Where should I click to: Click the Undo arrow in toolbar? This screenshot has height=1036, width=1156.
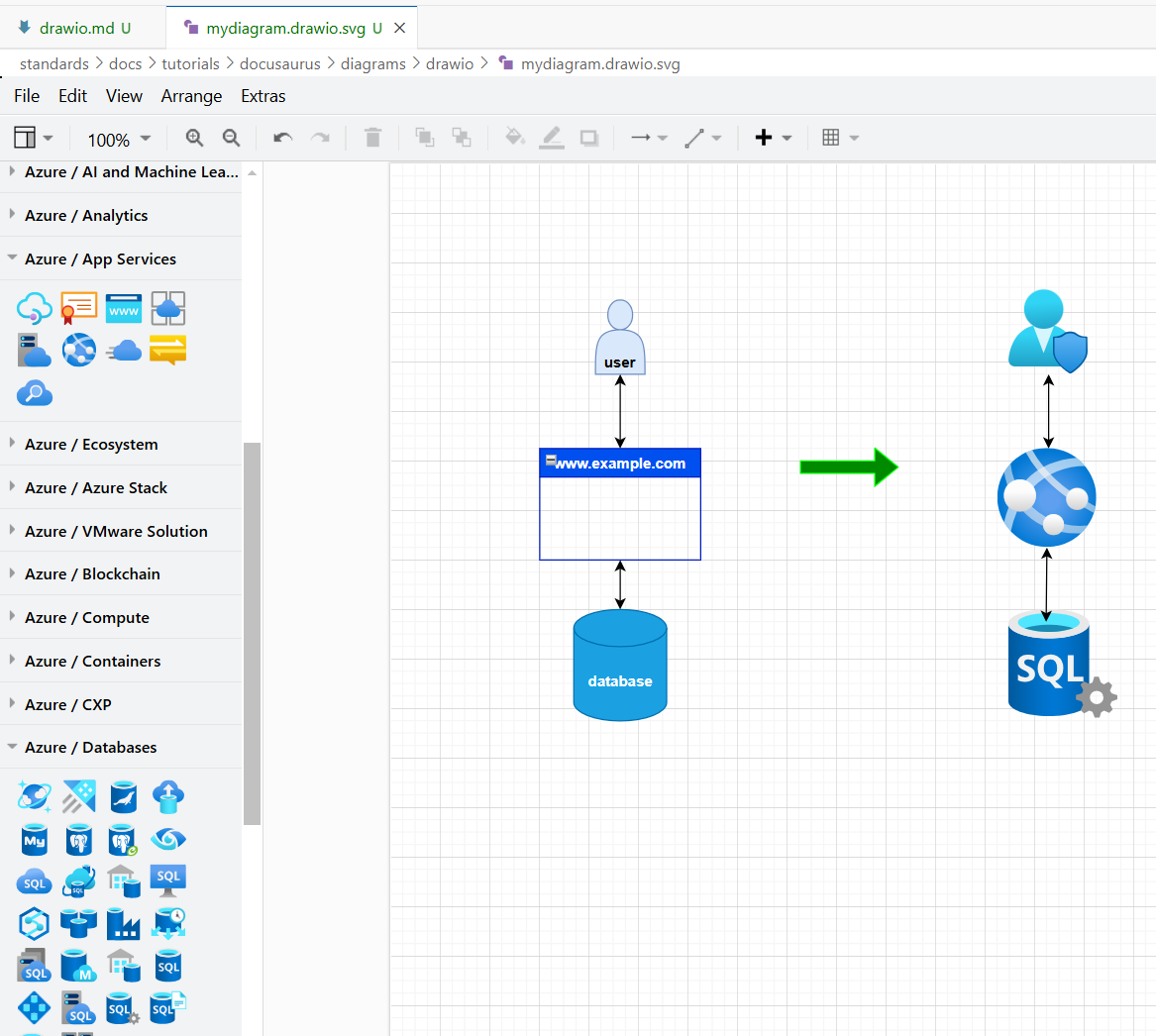pos(283,138)
